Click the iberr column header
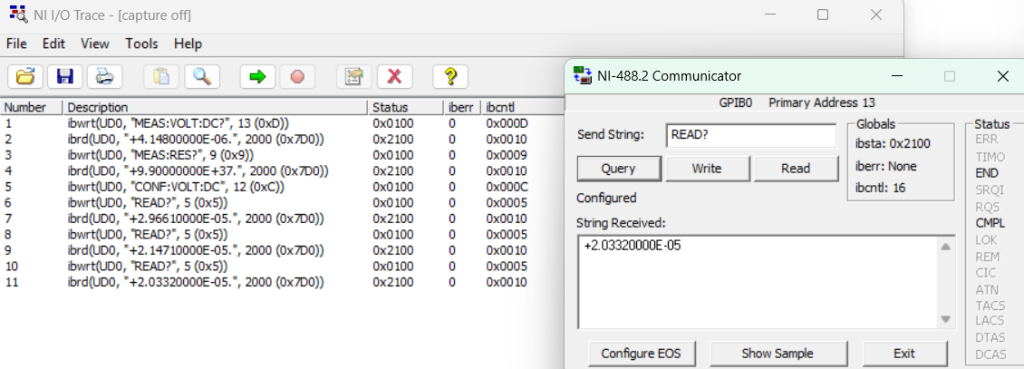 pyautogui.click(x=462, y=107)
